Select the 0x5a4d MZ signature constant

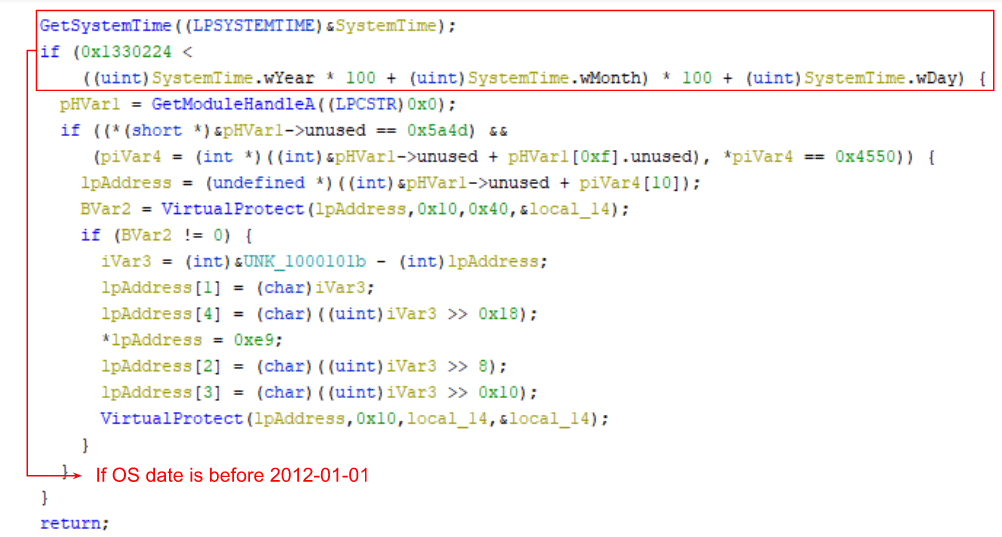pos(438,130)
